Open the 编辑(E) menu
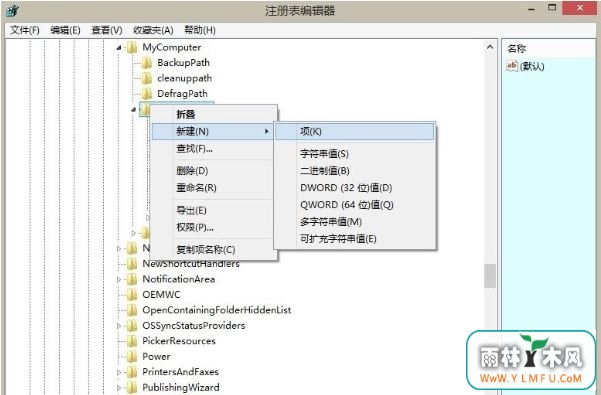Viewport: 601px width, 395px height. click(x=66, y=30)
